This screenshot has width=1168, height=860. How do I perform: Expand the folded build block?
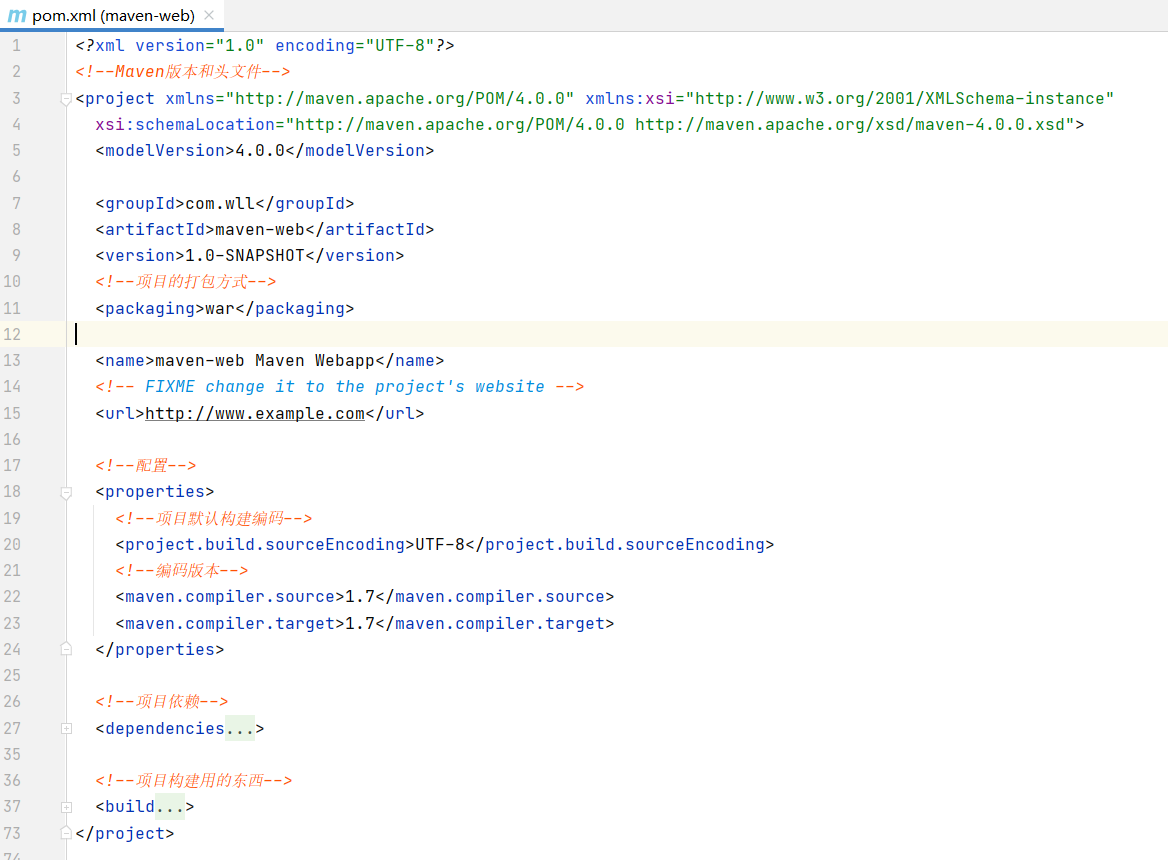pos(66,807)
